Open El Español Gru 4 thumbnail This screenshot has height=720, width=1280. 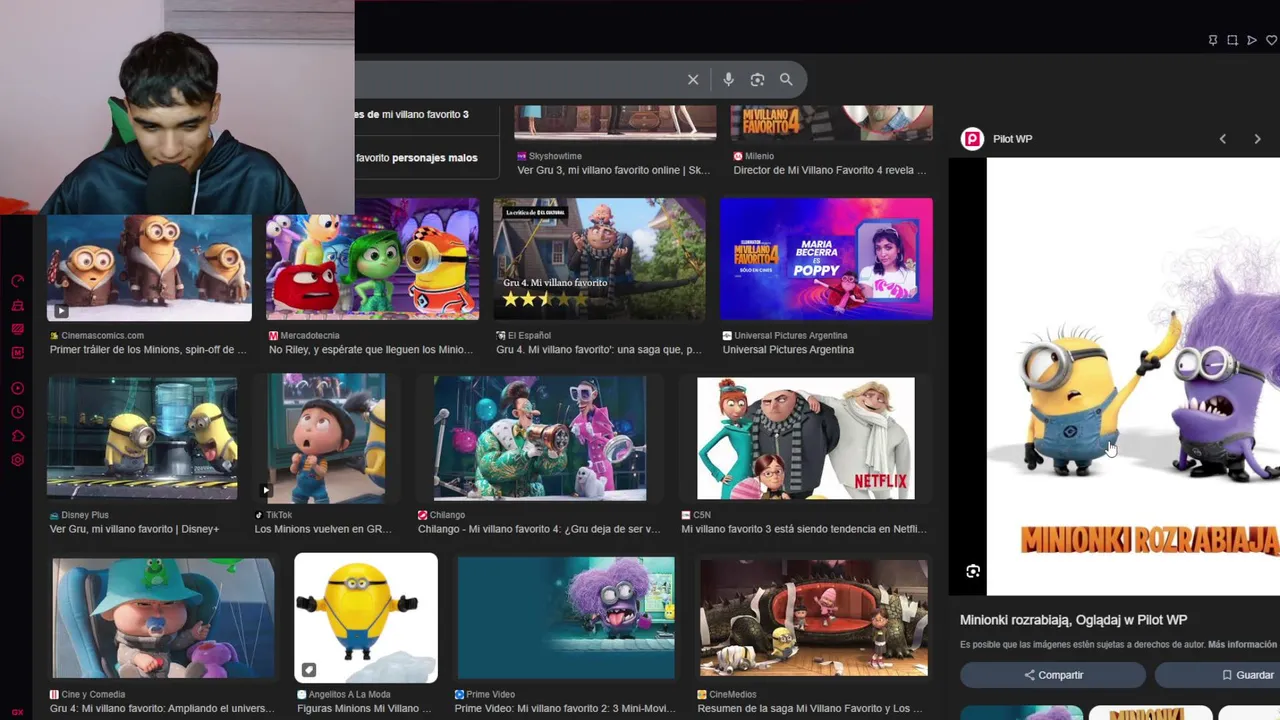click(x=599, y=258)
